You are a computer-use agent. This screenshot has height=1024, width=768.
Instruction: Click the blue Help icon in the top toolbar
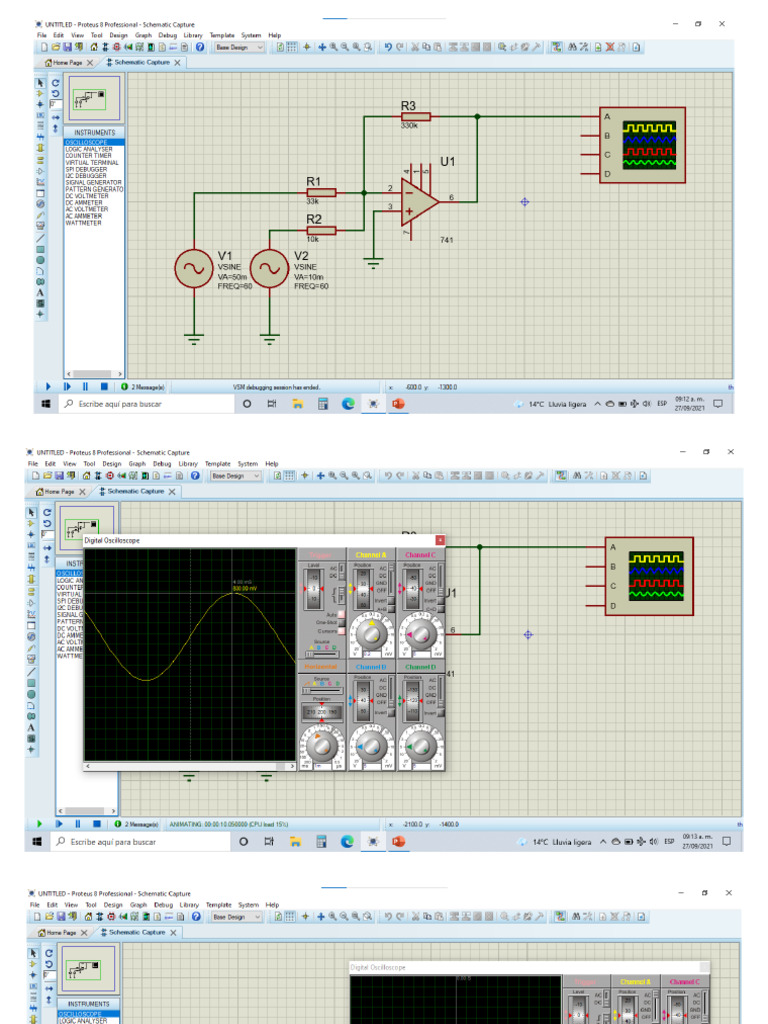pyautogui.click(x=199, y=47)
